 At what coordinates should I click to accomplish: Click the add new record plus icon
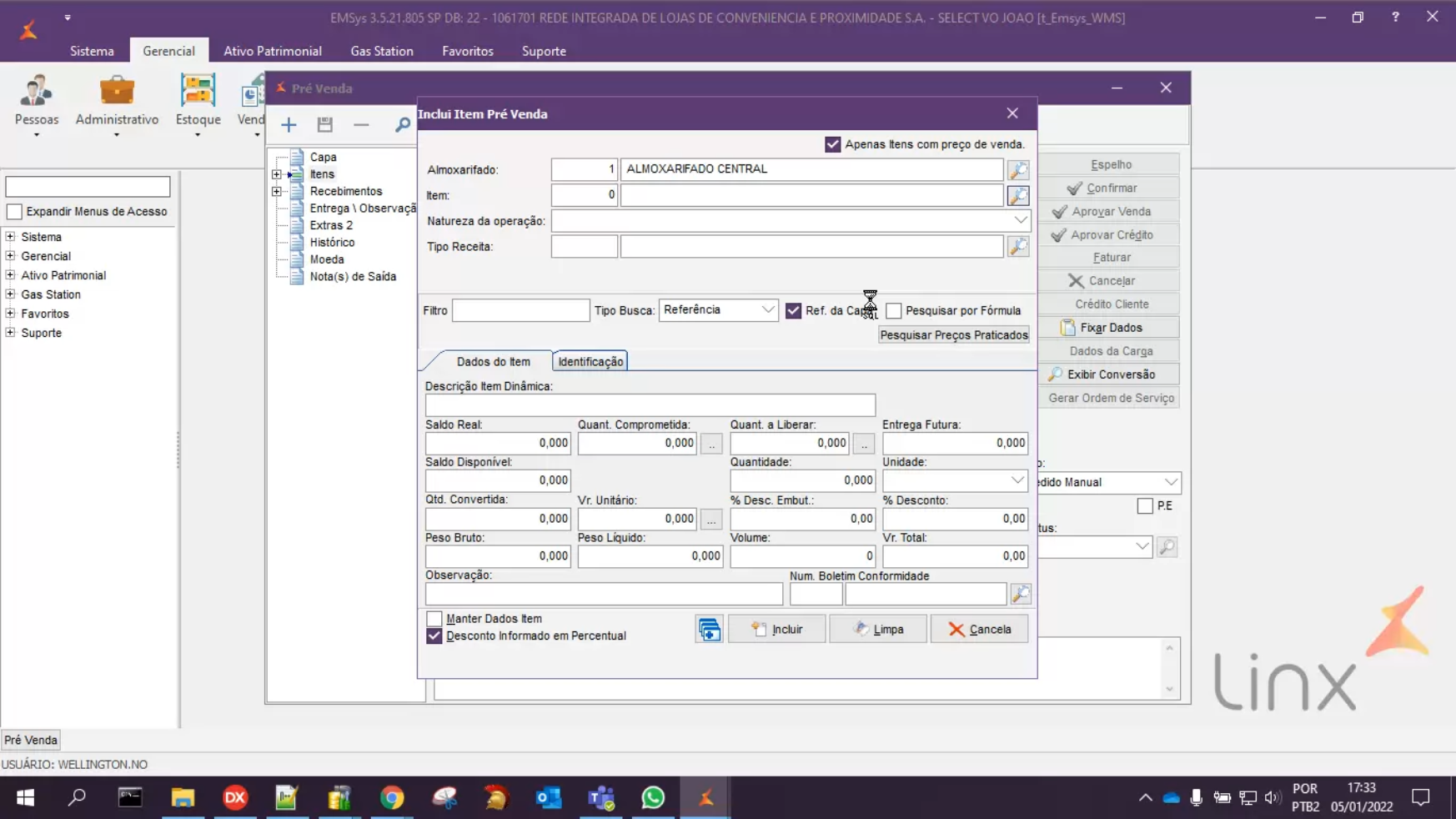[289, 125]
